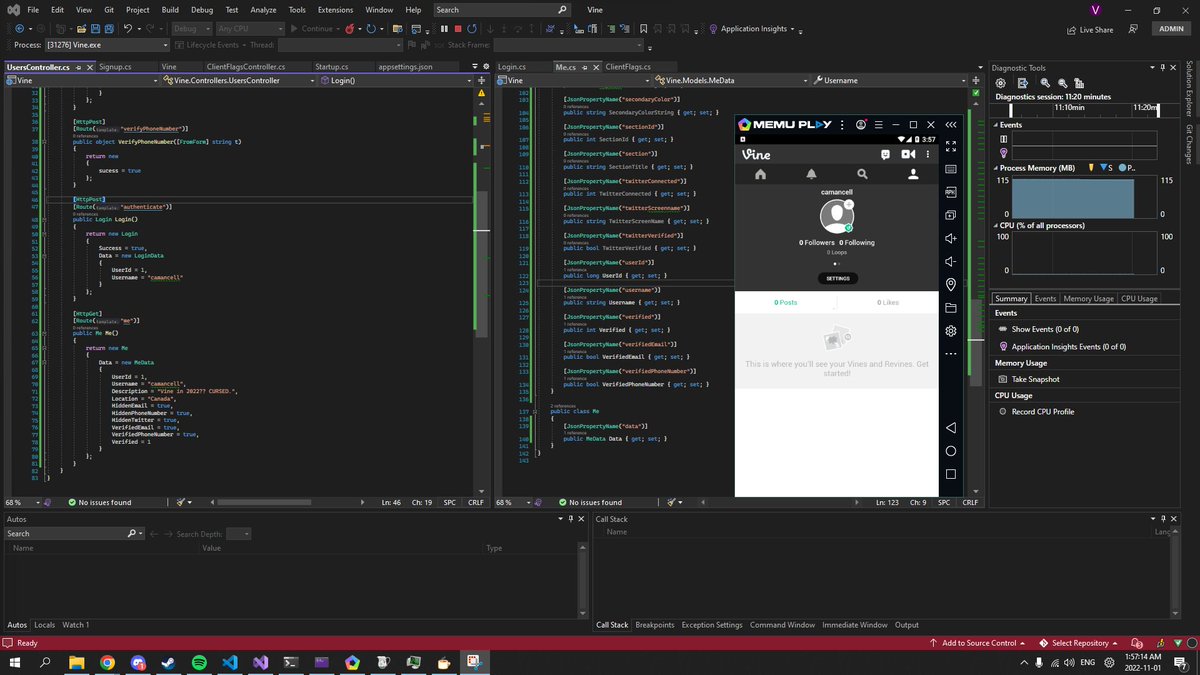
Task: Open Vine search magnifier in emulator
Action: tap(862, 174)
